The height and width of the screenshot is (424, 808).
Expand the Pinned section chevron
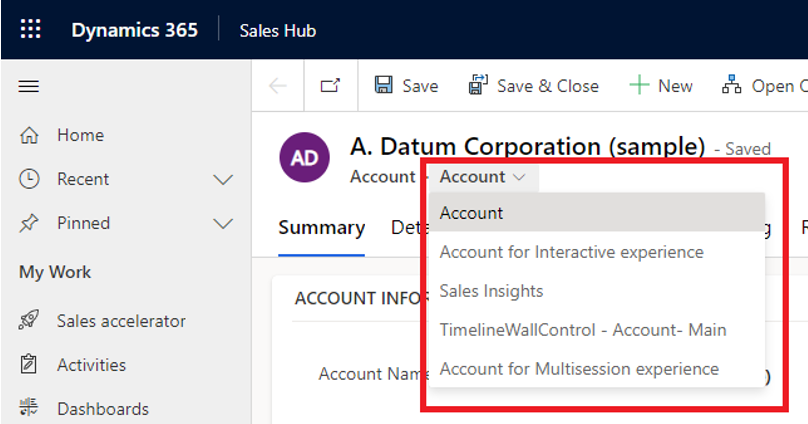(x=223, y=224)
